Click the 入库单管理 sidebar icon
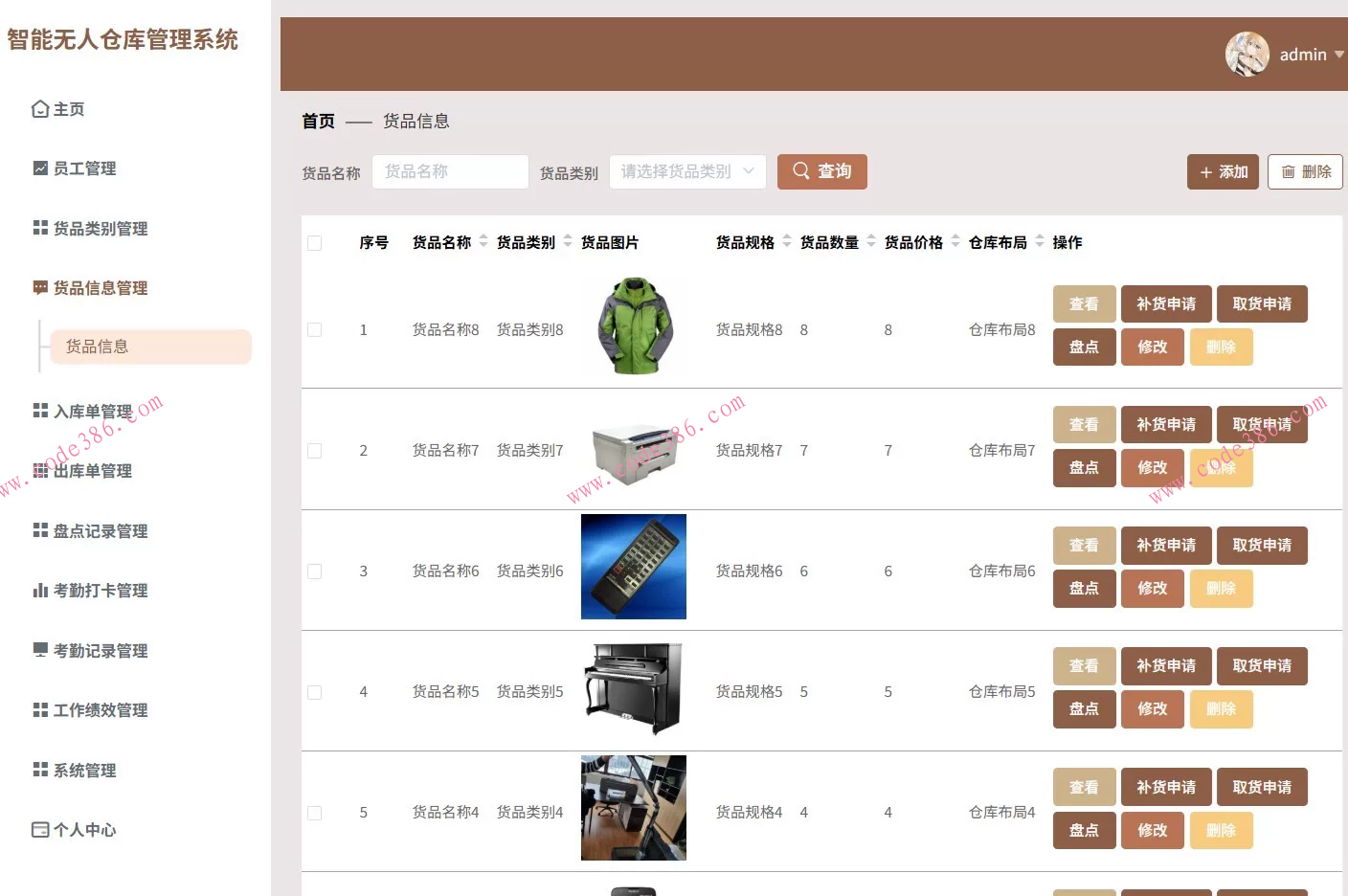Viewport: 1348px width, 896px height. [x=38, y=410]
